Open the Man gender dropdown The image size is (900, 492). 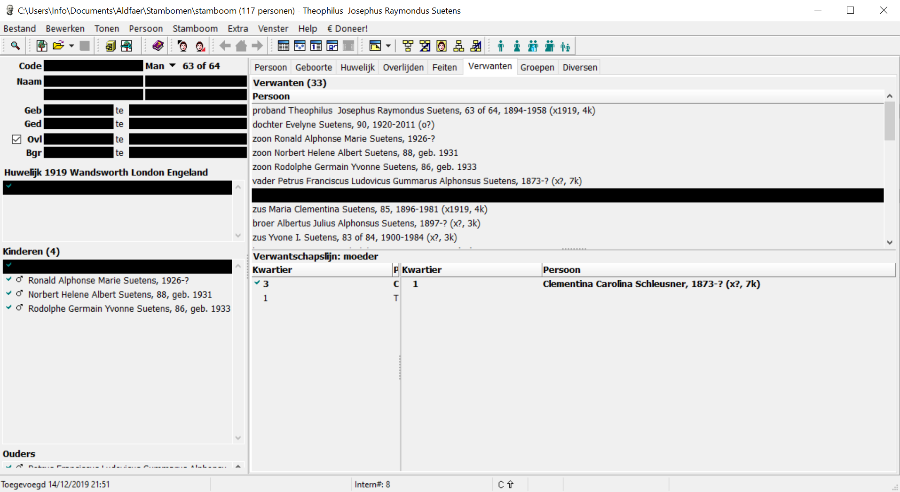pos(172,66)
